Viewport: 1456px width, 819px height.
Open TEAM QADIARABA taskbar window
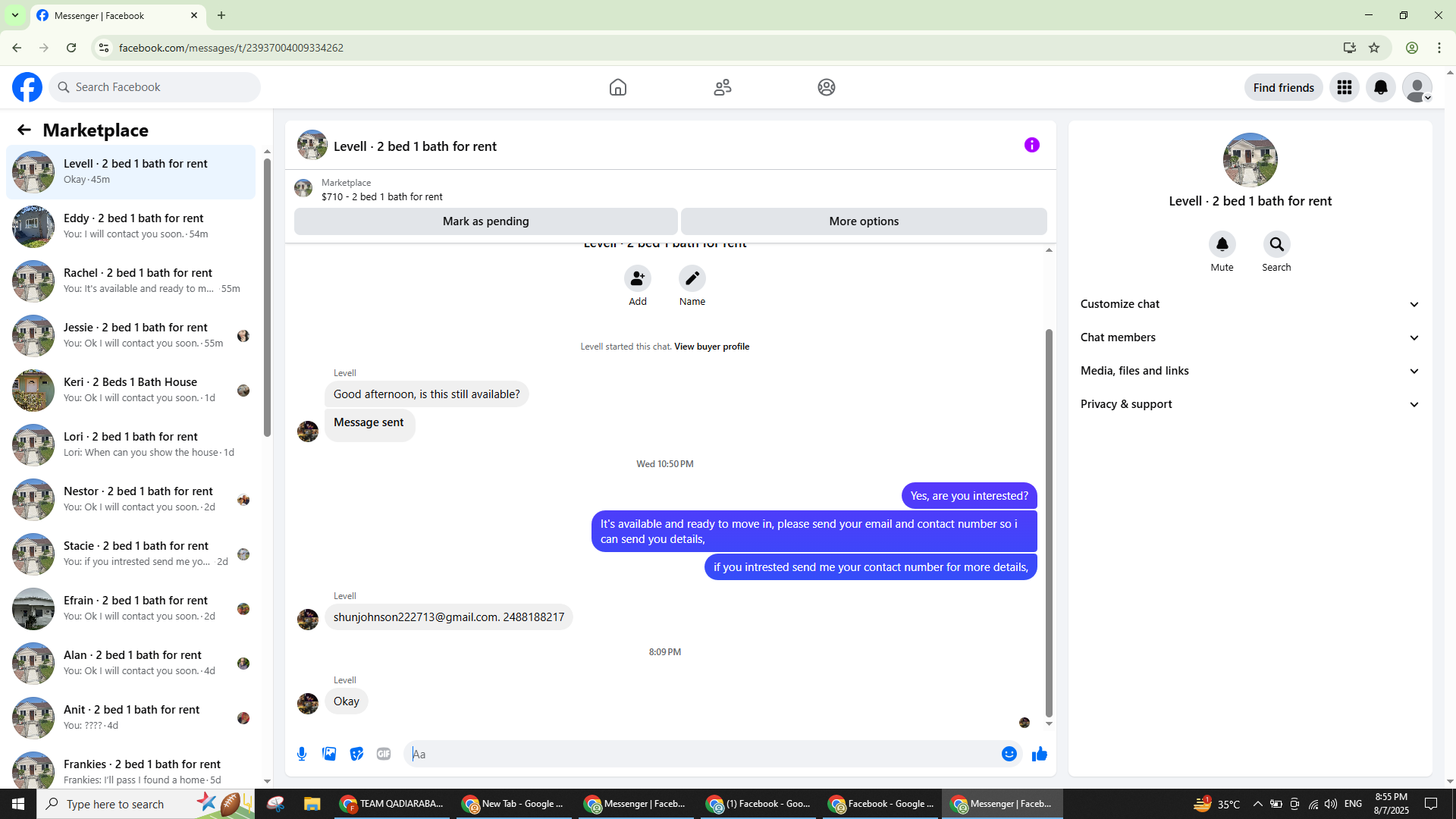click(x=391, y=804)
